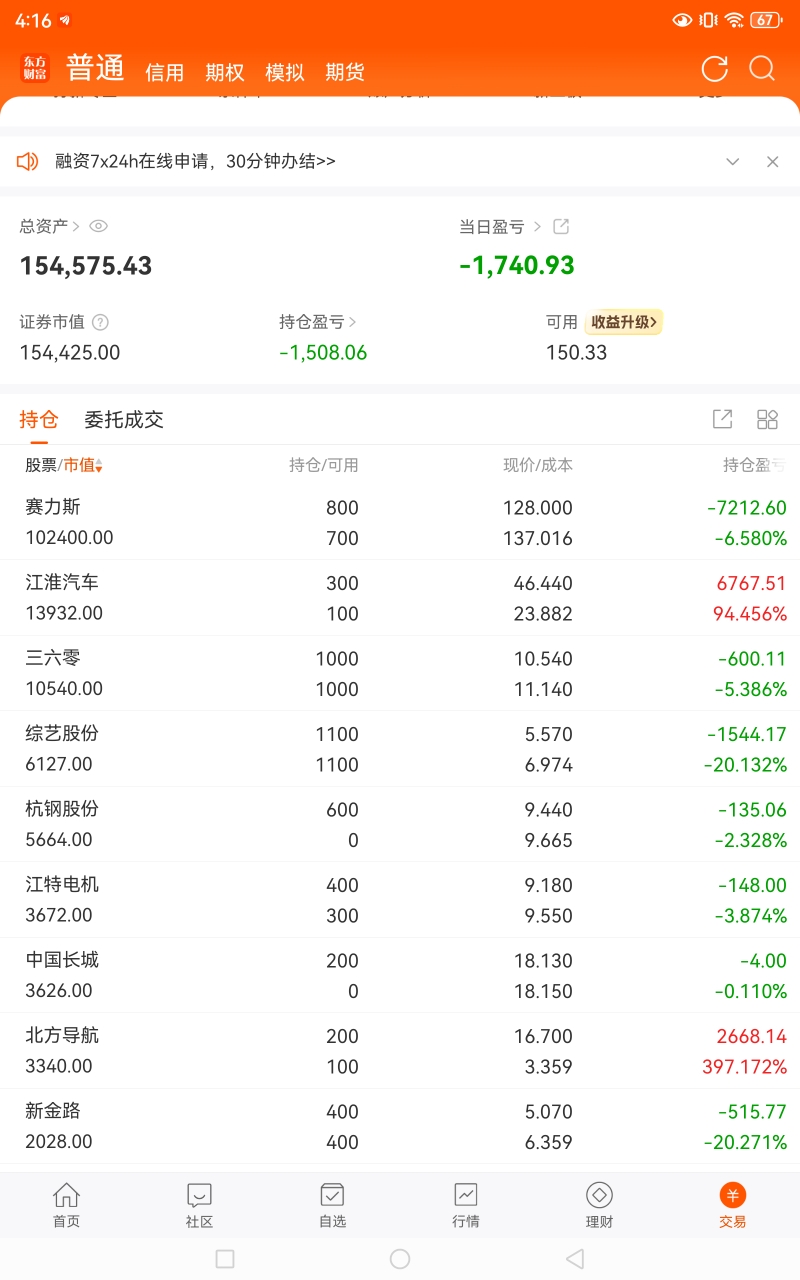Tap Android home circle button

(400, 1259)
